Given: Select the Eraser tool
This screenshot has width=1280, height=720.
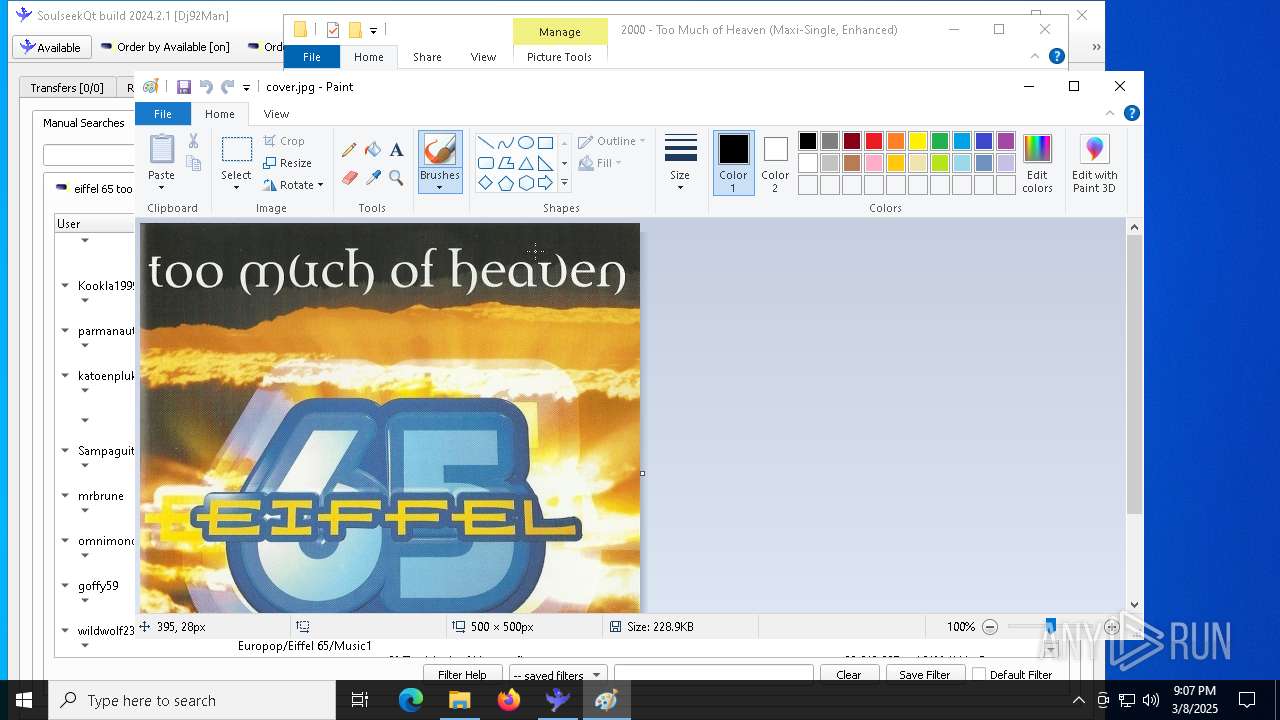Looking at the screenshot, I should click(349, 178).
